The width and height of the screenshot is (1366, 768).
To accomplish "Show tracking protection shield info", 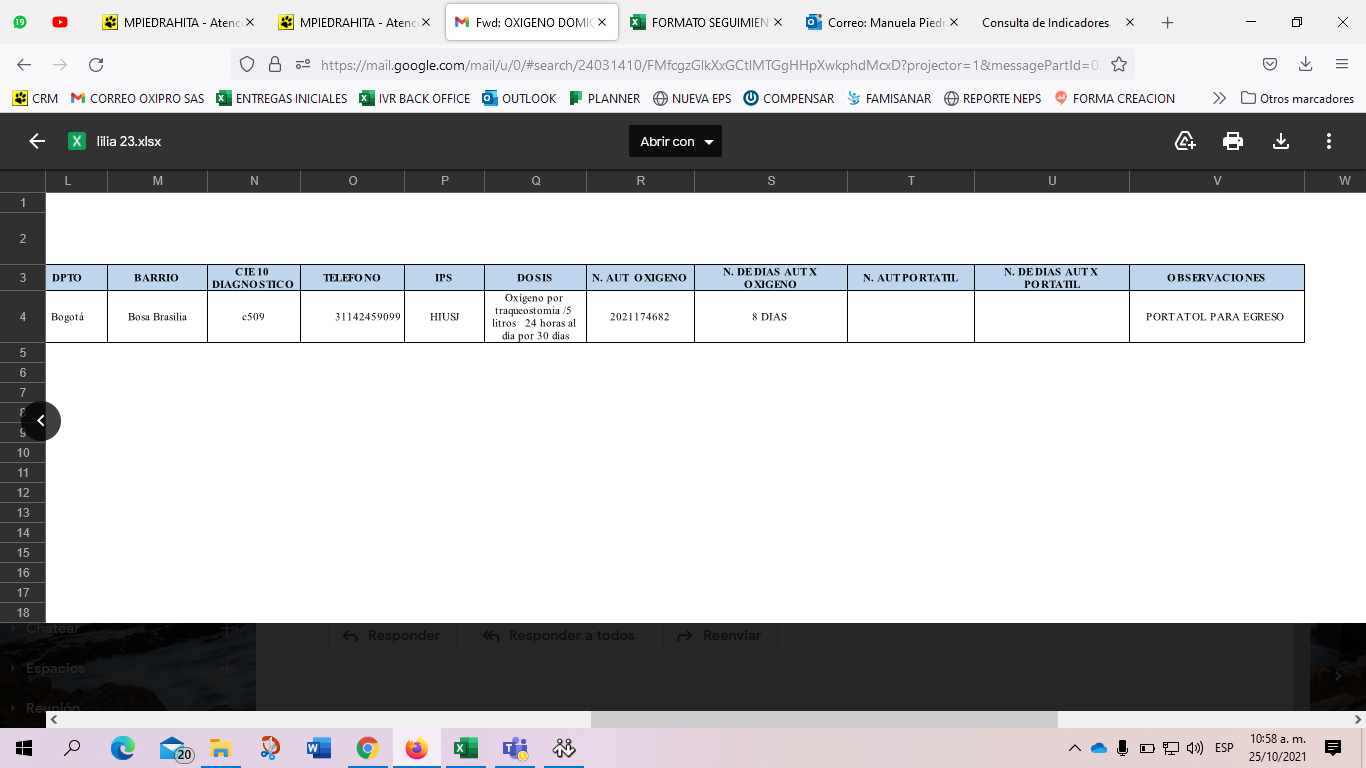I will pyautogui.click(x=248, y=65).
